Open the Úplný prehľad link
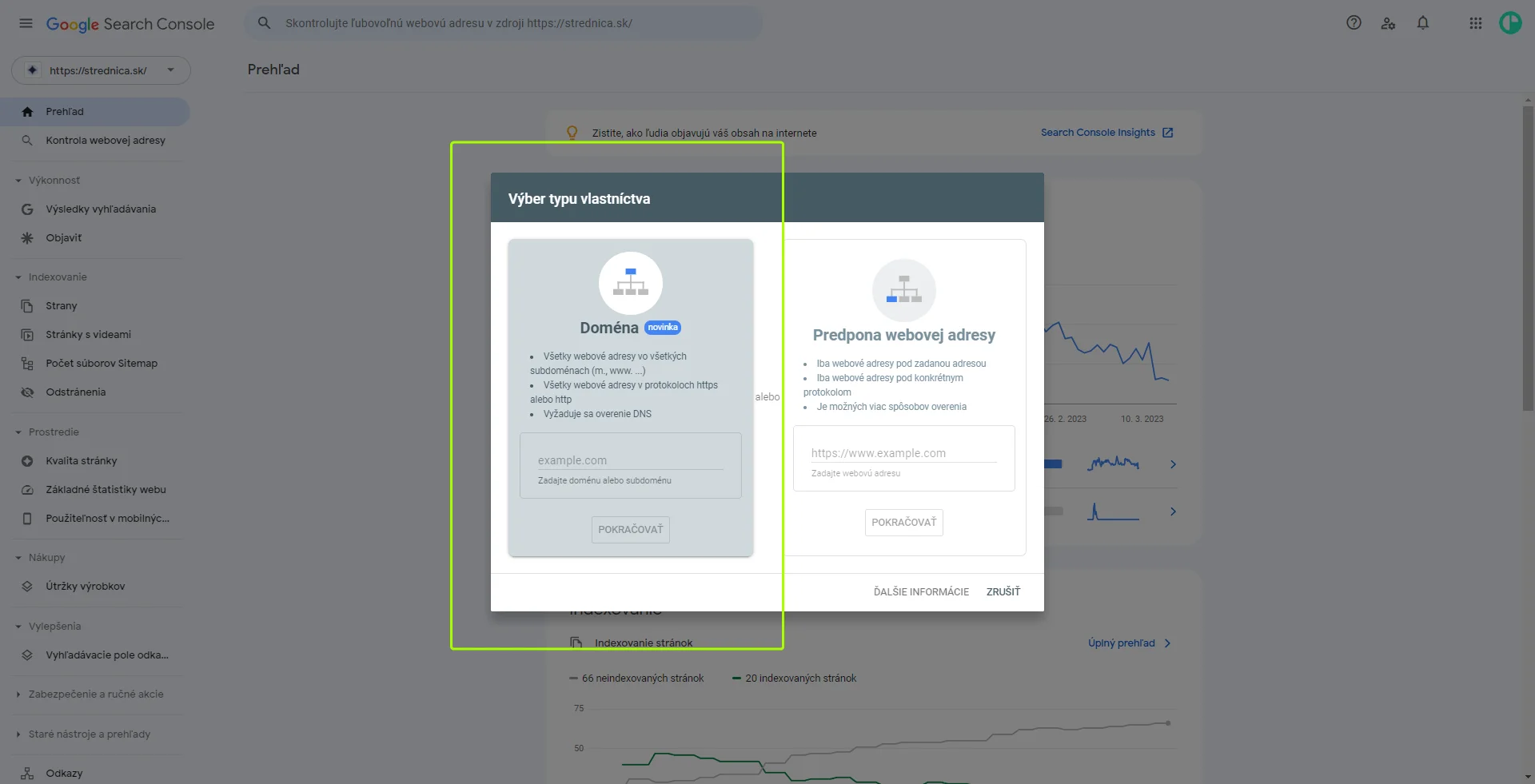Screen dimensions: 1535x784 coord(1130,643)
